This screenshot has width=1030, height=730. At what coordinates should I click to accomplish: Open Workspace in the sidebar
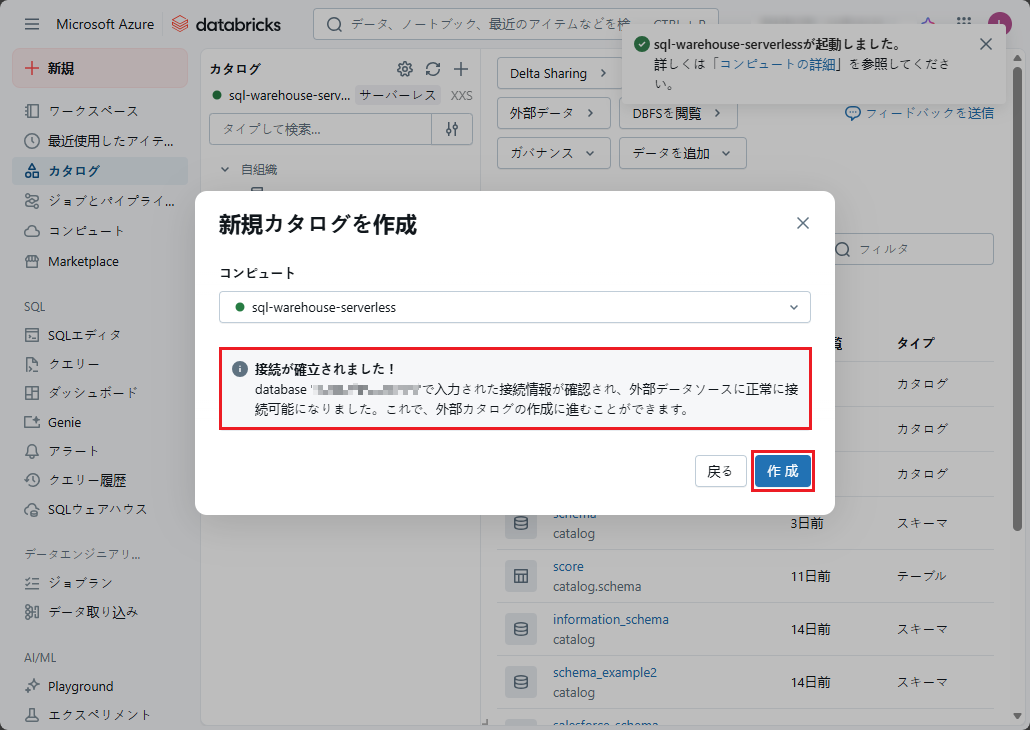(x=93, y=111)
